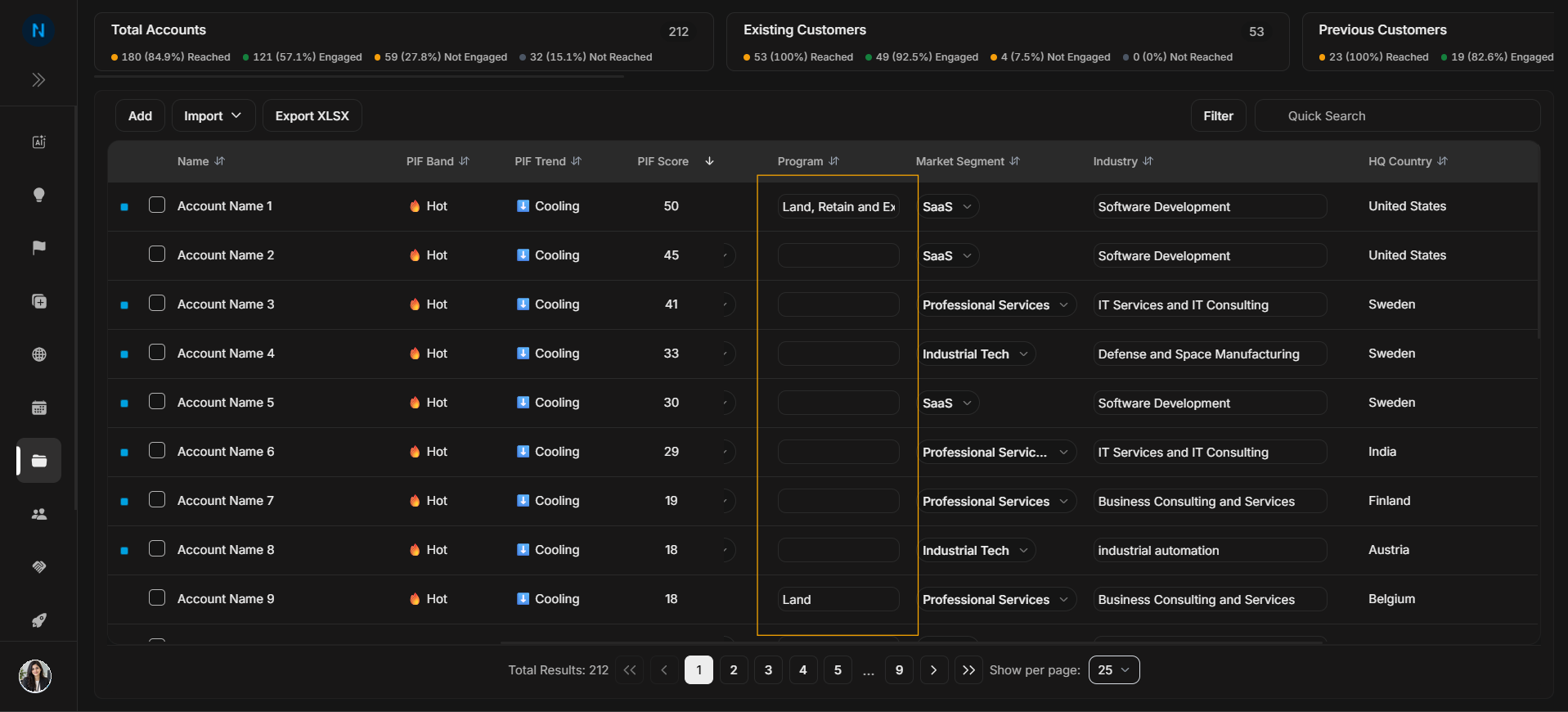Screen dimensions: 1568x712
Task: Open the people icon in sidebar
Action: [x=38, y=514]
